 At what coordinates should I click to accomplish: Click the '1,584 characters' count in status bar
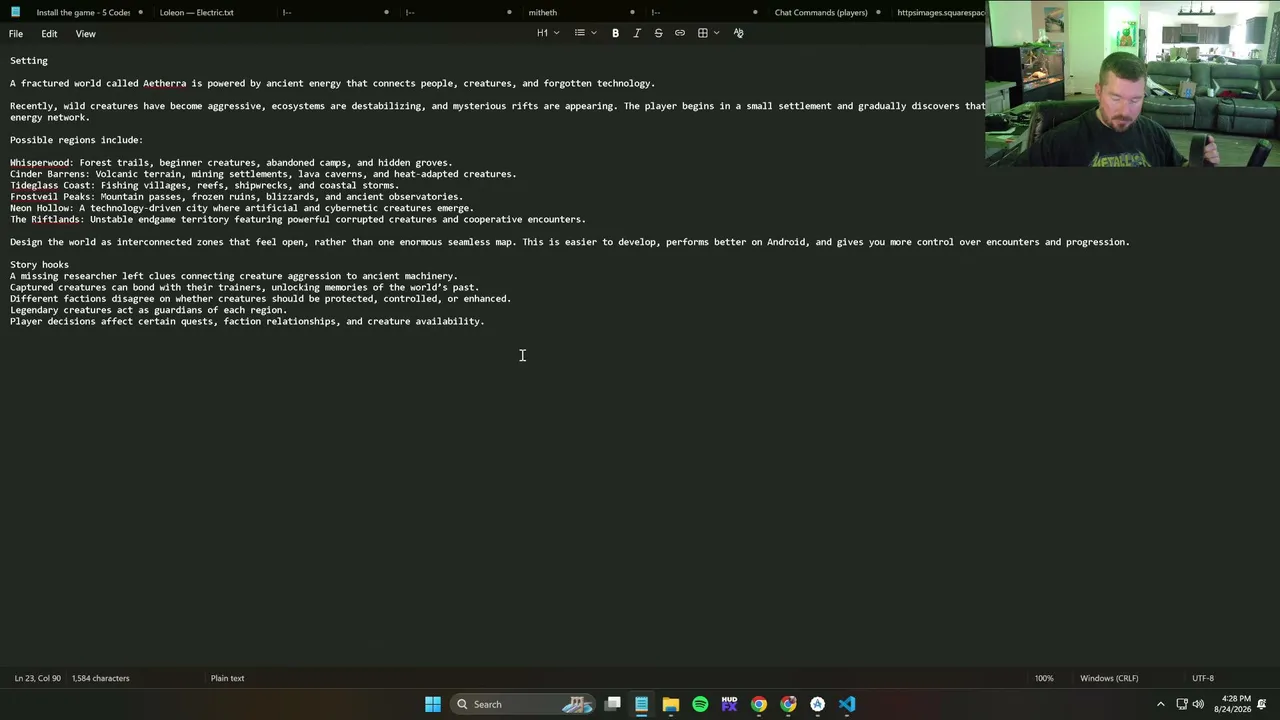pyautogui.click(x=100, y=678)
